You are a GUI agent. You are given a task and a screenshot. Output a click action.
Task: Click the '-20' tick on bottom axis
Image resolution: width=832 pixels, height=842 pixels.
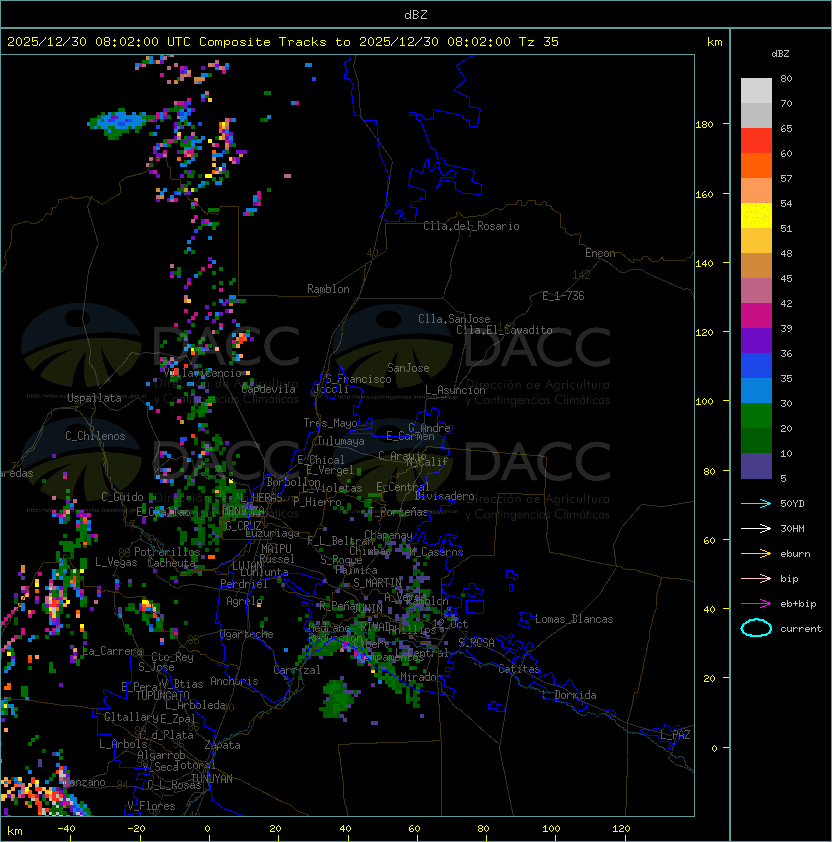(136, 829)
